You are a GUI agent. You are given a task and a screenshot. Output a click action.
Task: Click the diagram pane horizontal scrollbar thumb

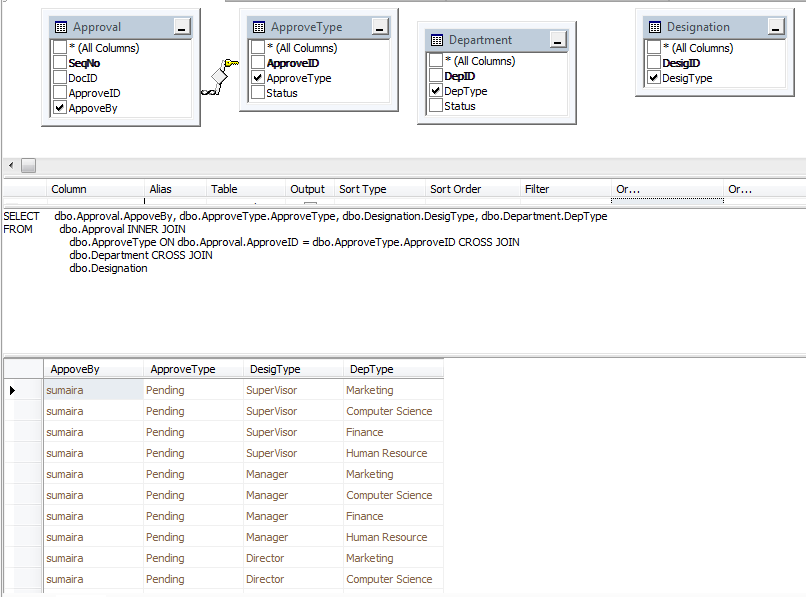point(28,166)
